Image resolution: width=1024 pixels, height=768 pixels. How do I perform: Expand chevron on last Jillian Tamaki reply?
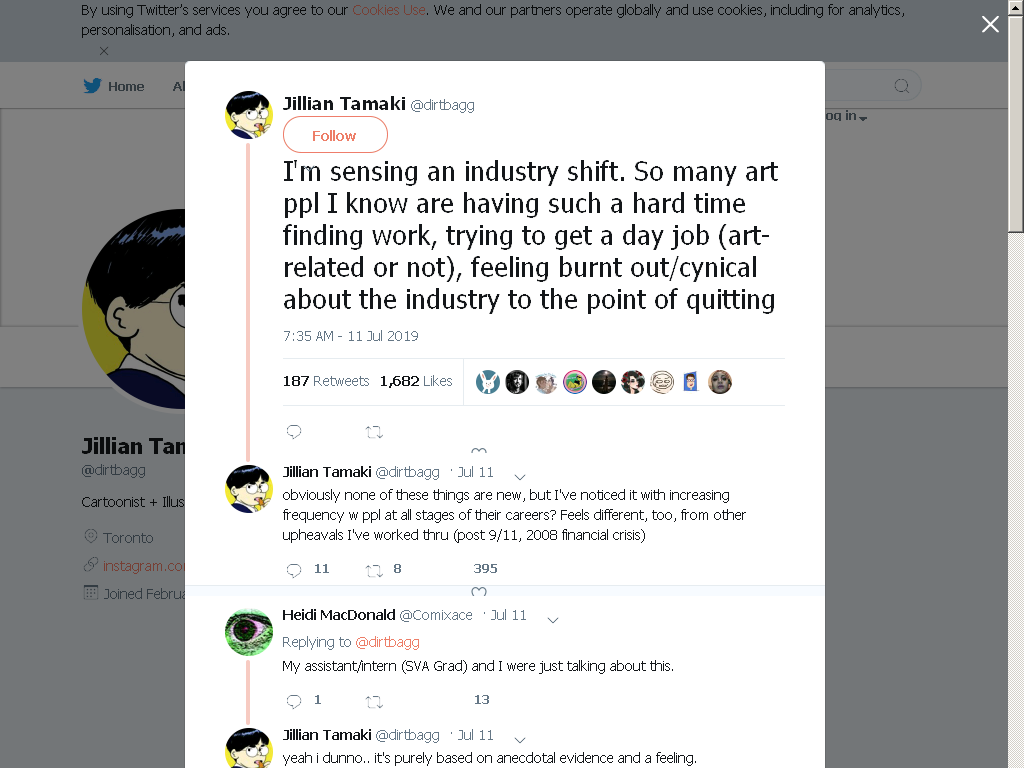click(520, 739)
